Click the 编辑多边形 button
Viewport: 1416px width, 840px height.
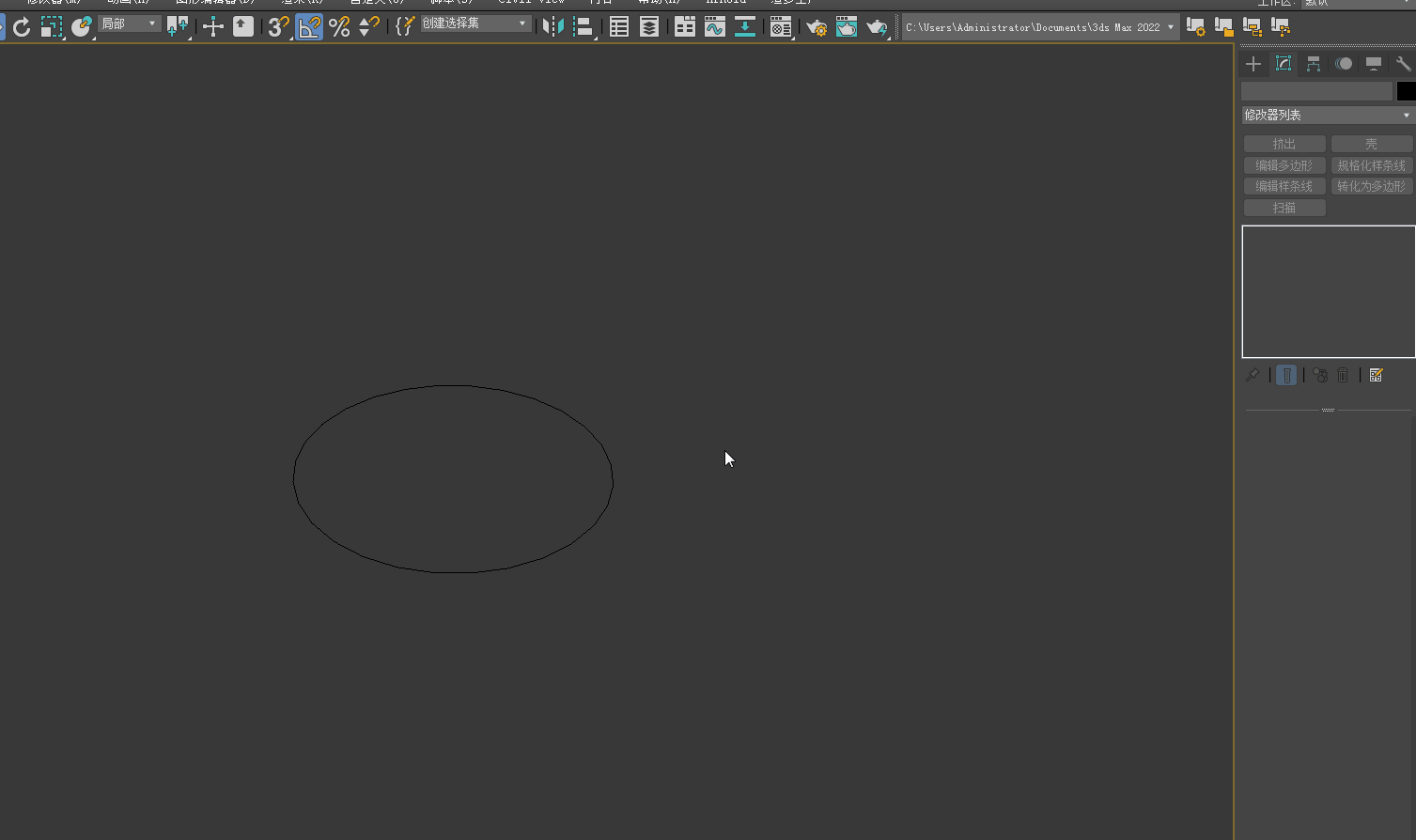(x=1284, y=165)
